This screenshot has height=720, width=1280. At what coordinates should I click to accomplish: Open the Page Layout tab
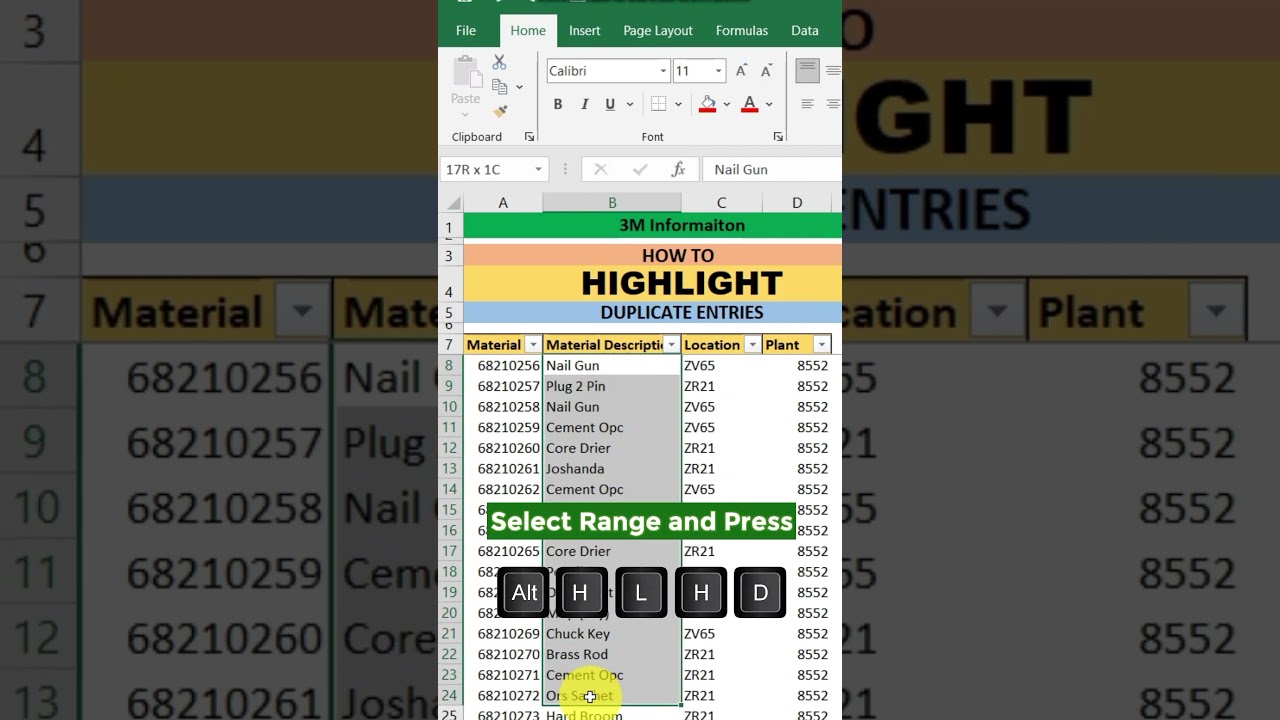(x=658, y=31)
